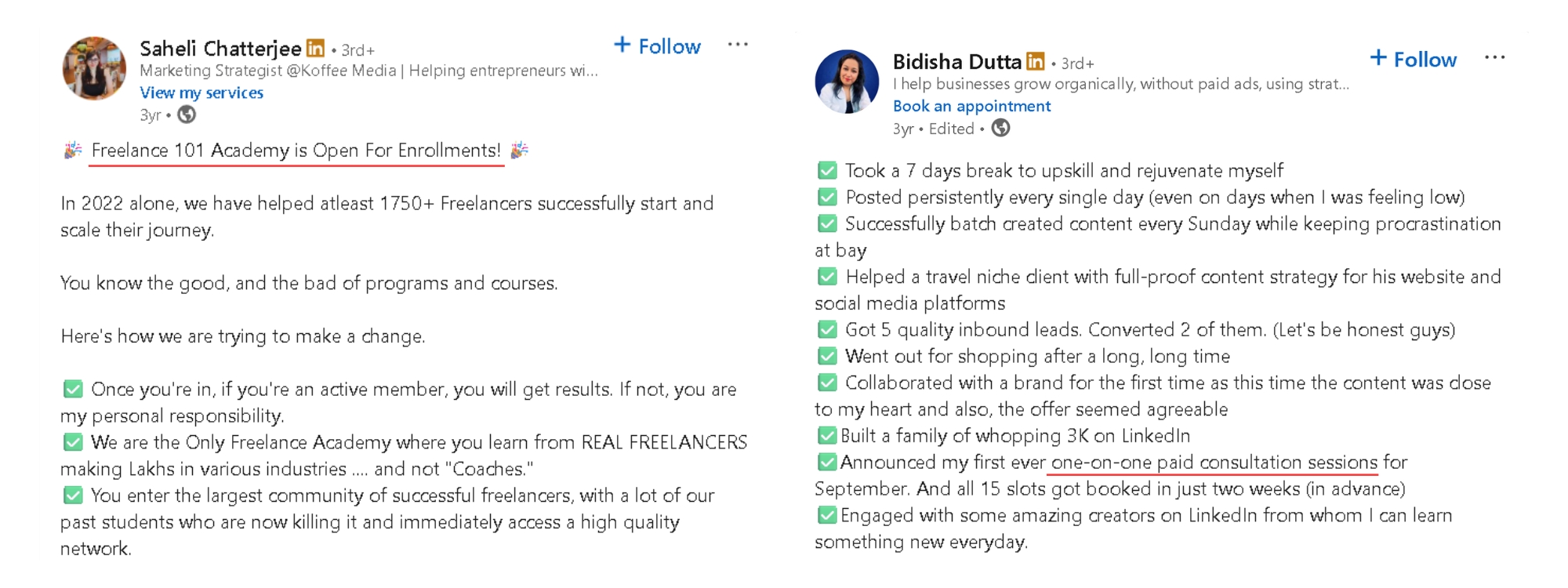Click green check beside 'Got 5 quality inbound leads'
This screenshot has height=588, width=1568.
pyautogui.click(x=827, y=330)
